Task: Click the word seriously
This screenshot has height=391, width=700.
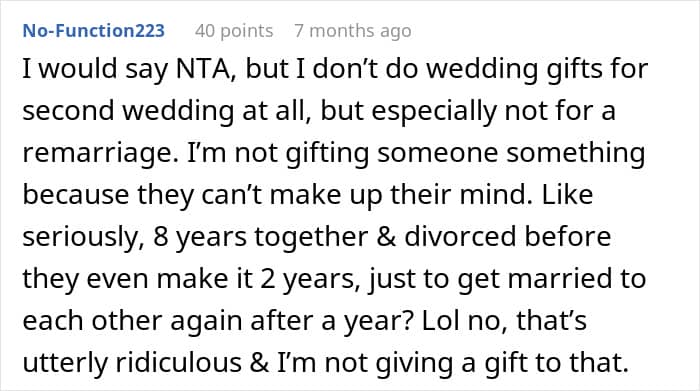Action: (83, 237)
